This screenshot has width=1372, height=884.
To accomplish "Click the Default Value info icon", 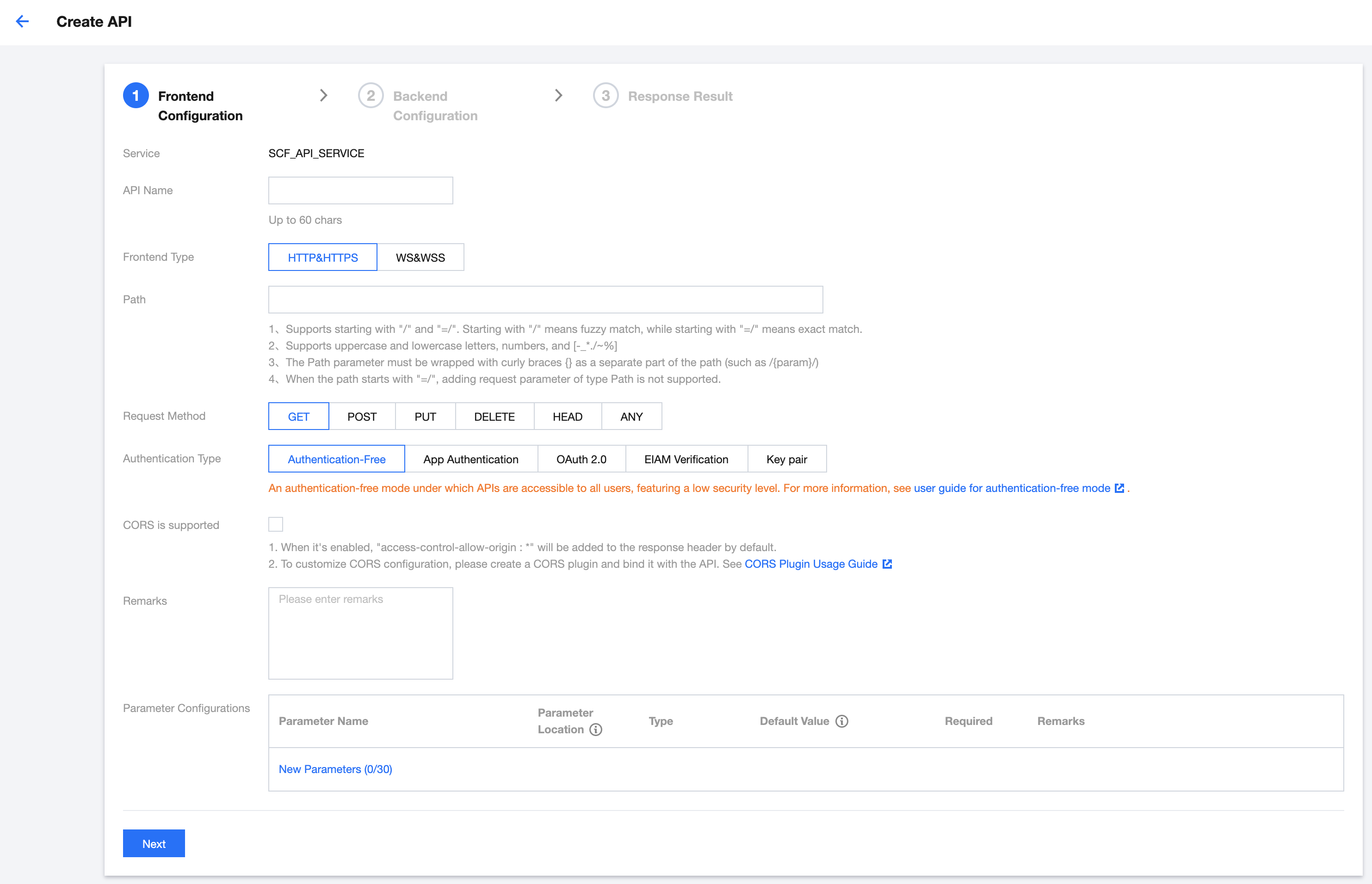I will (x=842, y=721).
